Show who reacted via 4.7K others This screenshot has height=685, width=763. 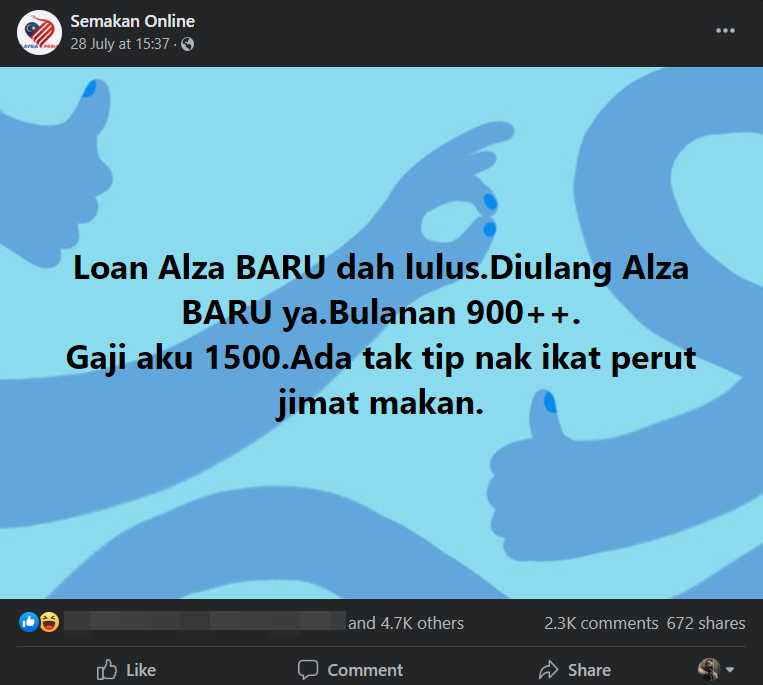(x=406, y=623)
